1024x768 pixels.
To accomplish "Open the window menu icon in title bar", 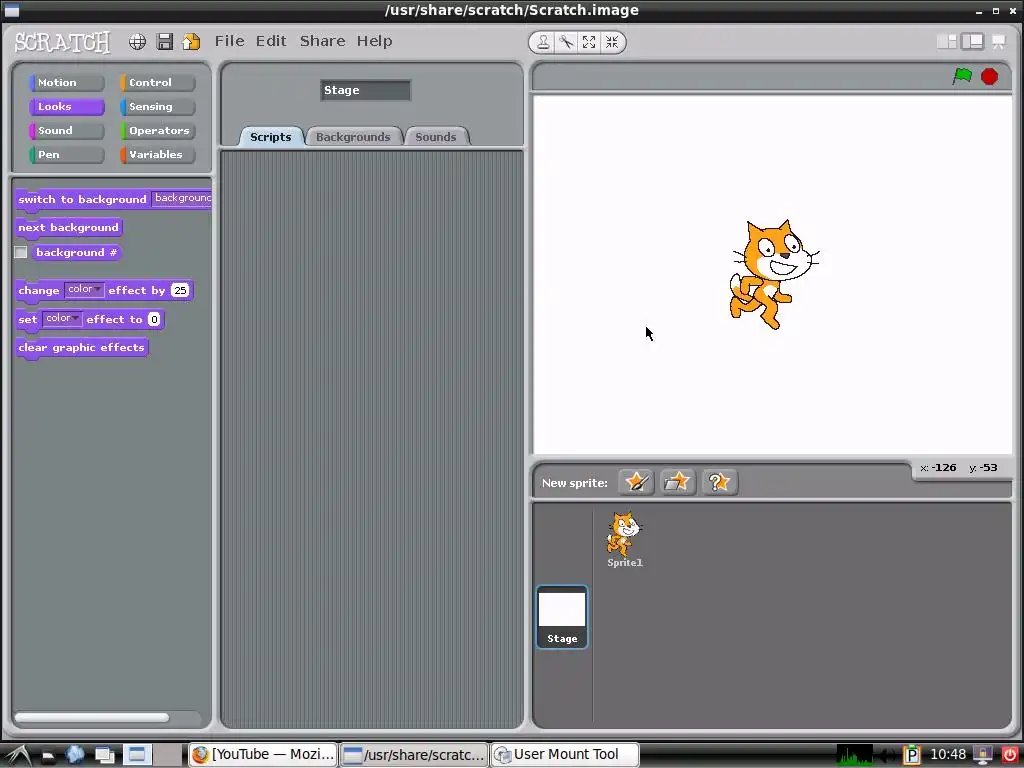I will click(x=12, y=10).
